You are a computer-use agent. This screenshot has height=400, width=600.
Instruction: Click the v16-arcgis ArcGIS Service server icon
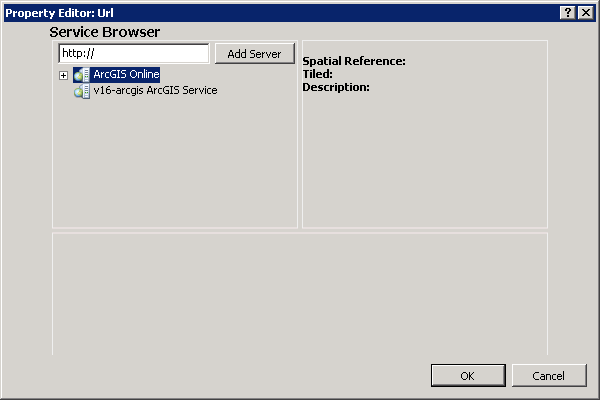(82, 91)
